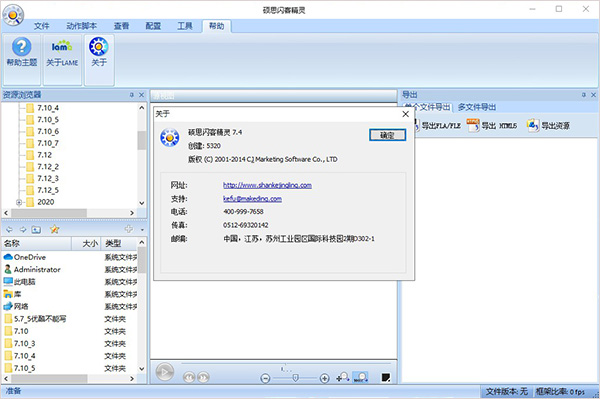600x399 pixels.
Task: Open the 动作脚本 ribbon tab
Action: coord(82,26)
